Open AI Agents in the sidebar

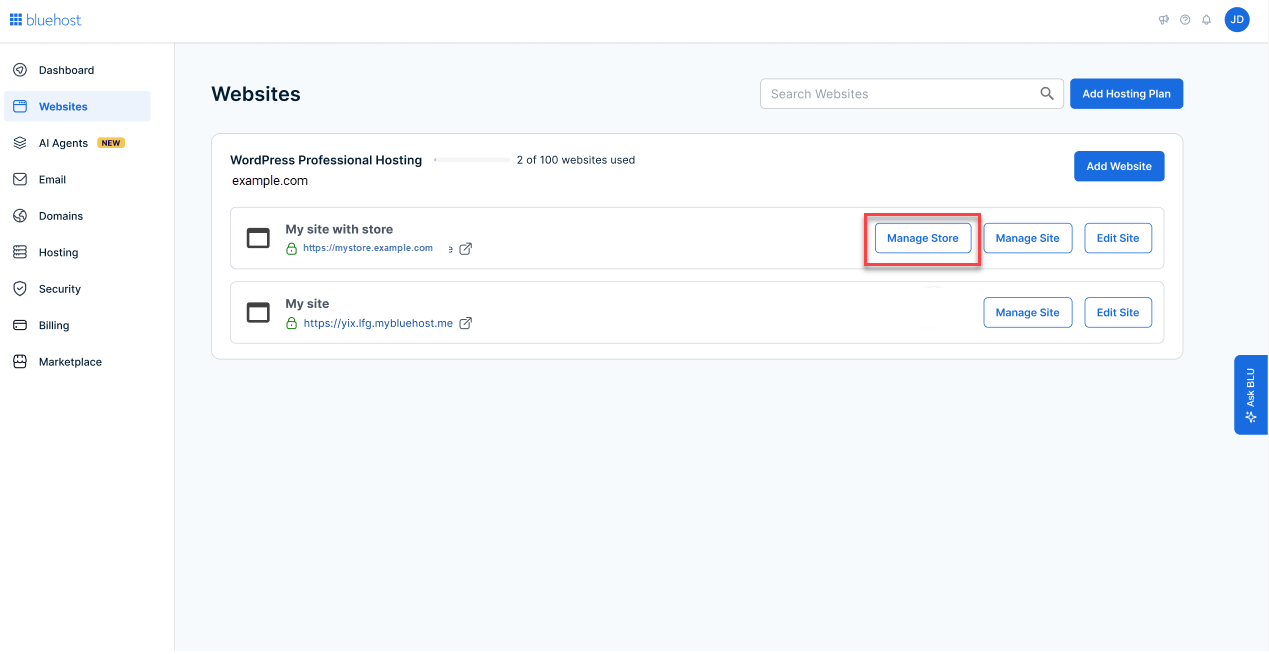[x=77, y=143]
